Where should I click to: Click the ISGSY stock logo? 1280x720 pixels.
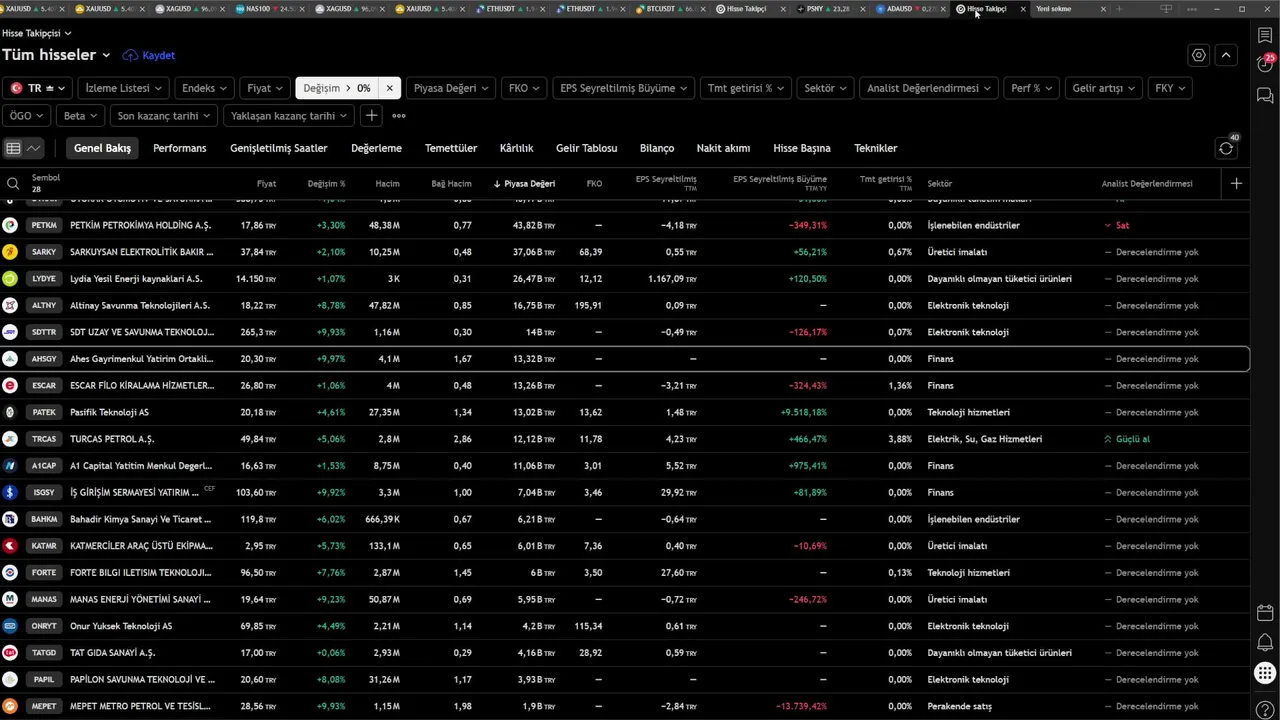click(x=10, y=492)
